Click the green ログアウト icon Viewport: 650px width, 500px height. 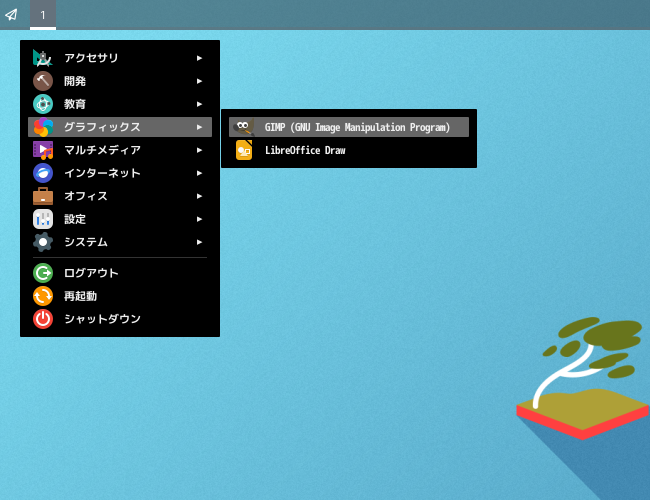coord(43,273)
